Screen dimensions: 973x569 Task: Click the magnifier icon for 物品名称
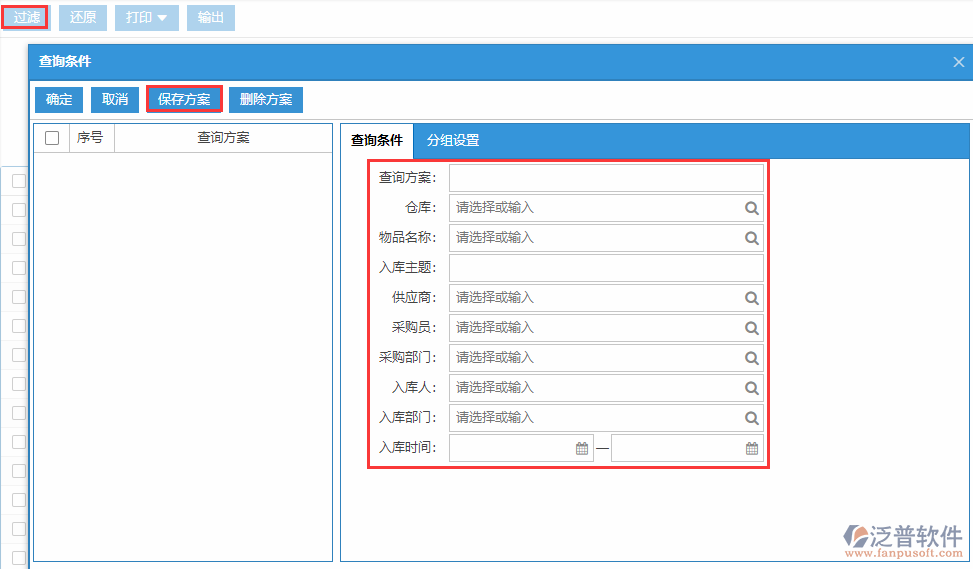751,238
